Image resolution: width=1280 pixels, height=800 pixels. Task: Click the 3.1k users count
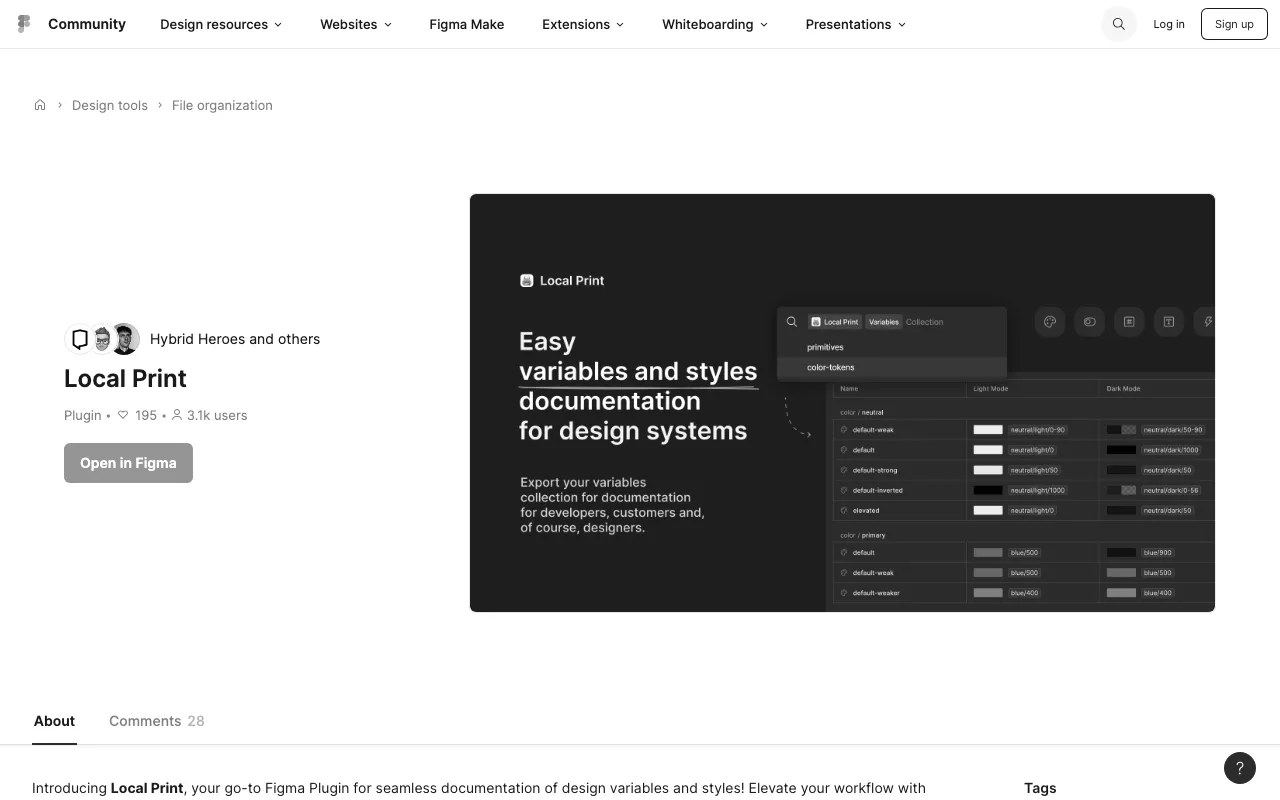click(x=217, y=415)
